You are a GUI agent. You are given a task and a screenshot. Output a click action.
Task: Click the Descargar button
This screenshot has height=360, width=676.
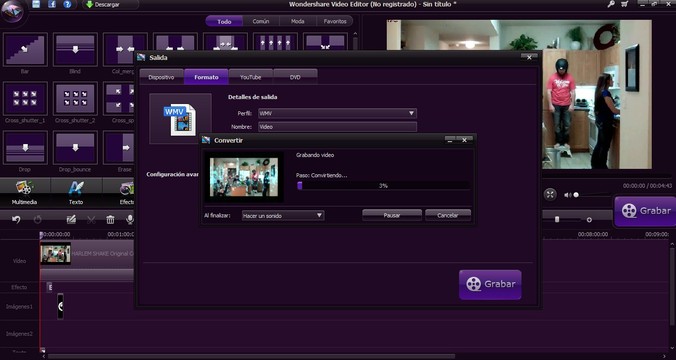coord(103,5)
